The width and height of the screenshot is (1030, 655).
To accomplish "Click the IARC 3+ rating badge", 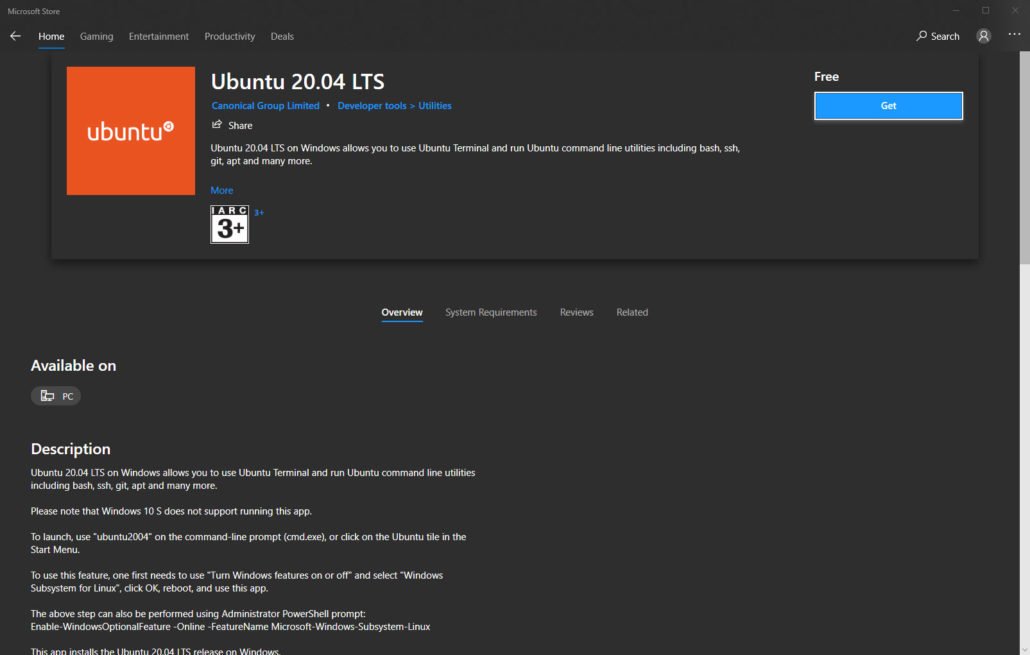I will point(229,224).
